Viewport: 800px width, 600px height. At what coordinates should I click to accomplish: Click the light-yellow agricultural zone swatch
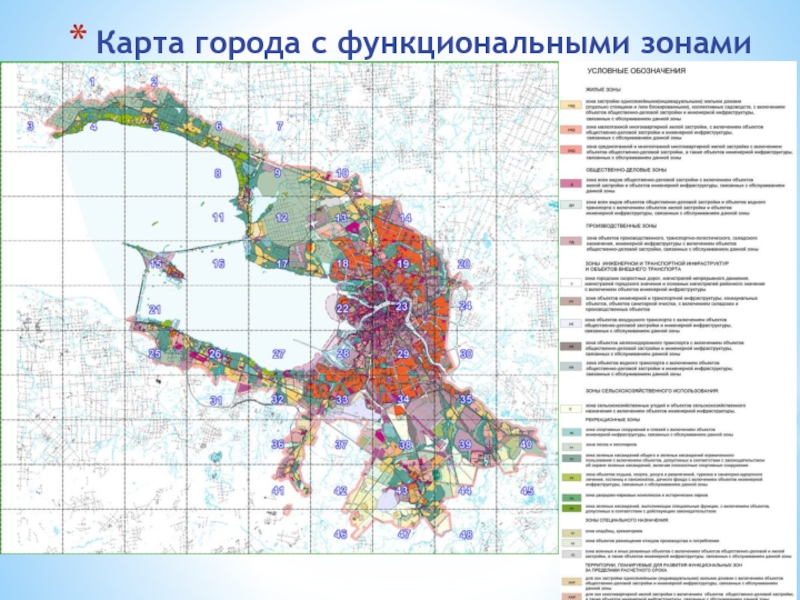pyautogui.click(x=571, y=409)
